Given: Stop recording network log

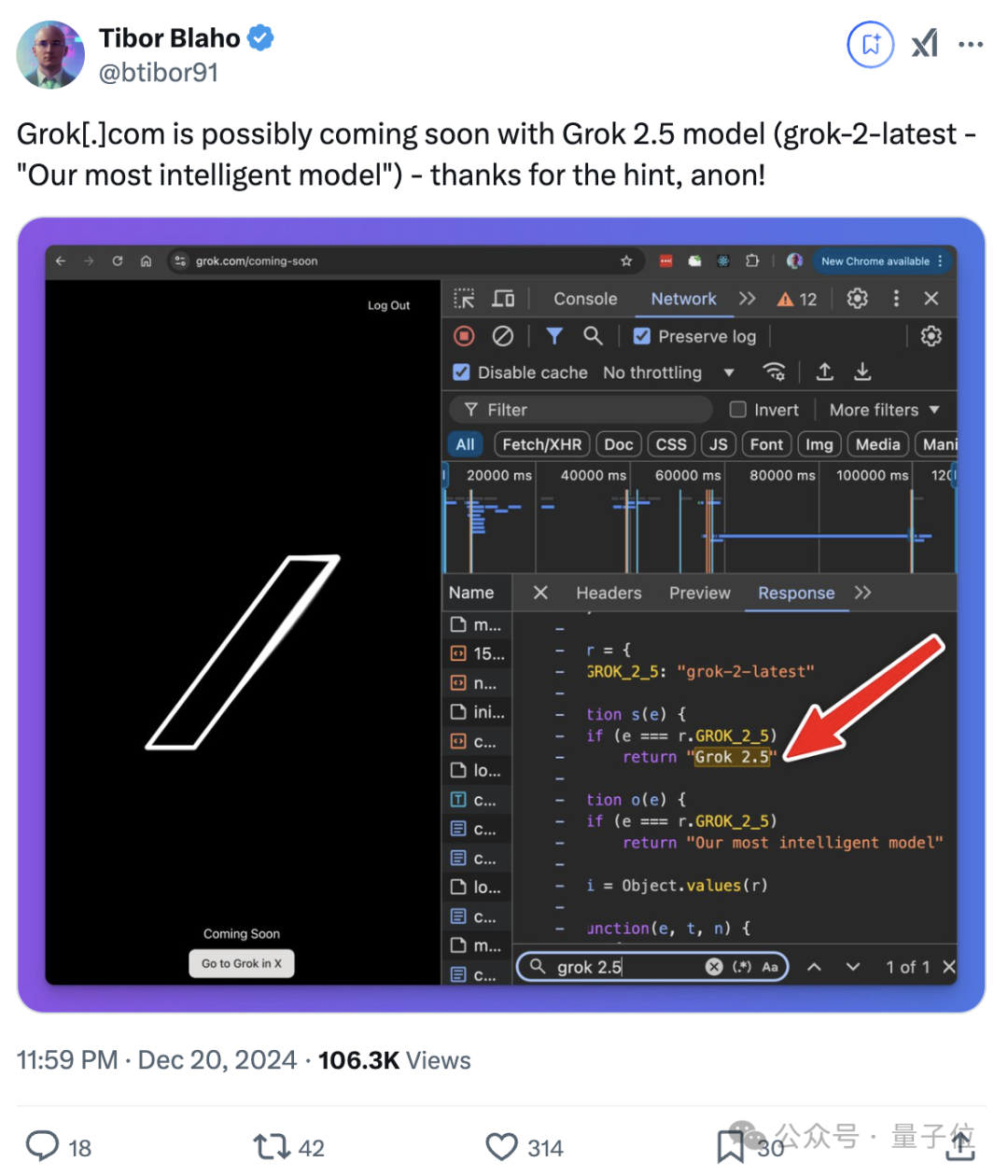Looking at the screenshot, I should [x=464, y=336].
